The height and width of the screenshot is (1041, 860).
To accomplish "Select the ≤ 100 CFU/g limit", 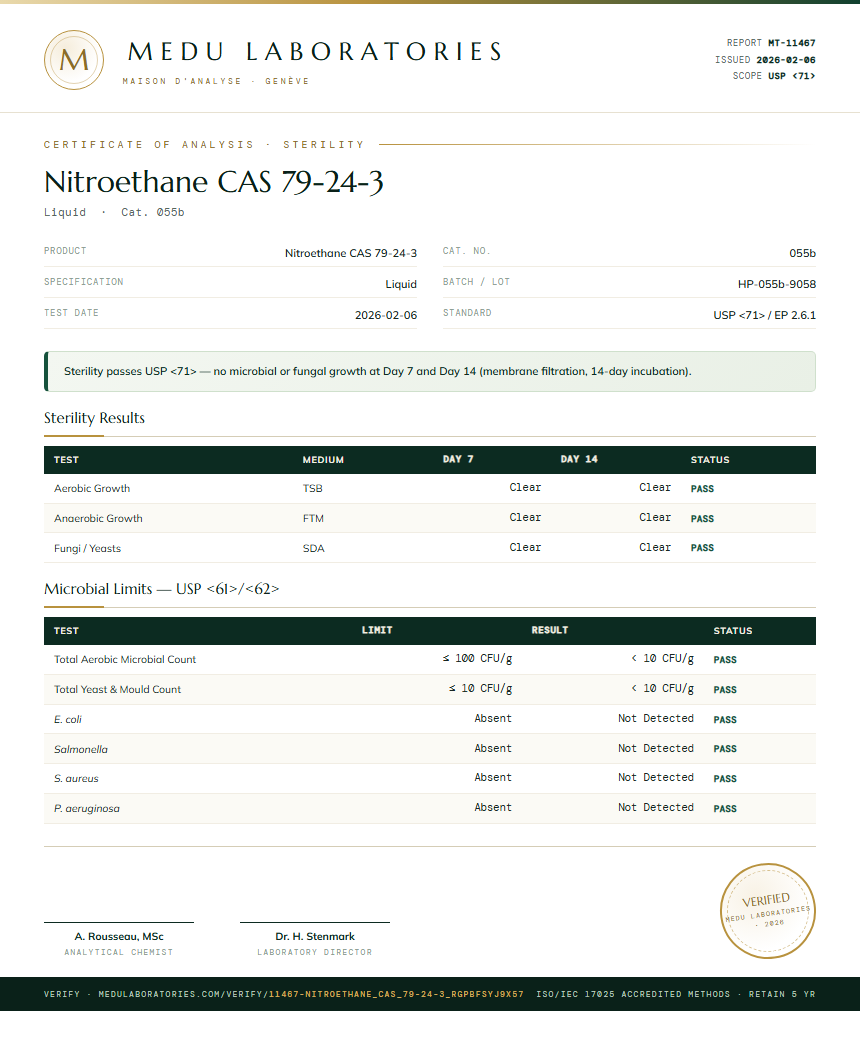I will tap(477, 659).
